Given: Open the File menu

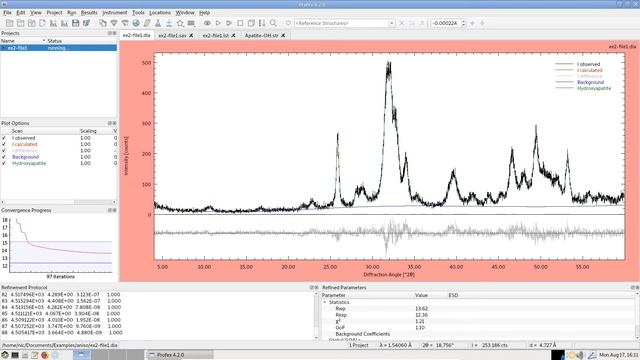Looking at the screenshot, I should (7, 13).
